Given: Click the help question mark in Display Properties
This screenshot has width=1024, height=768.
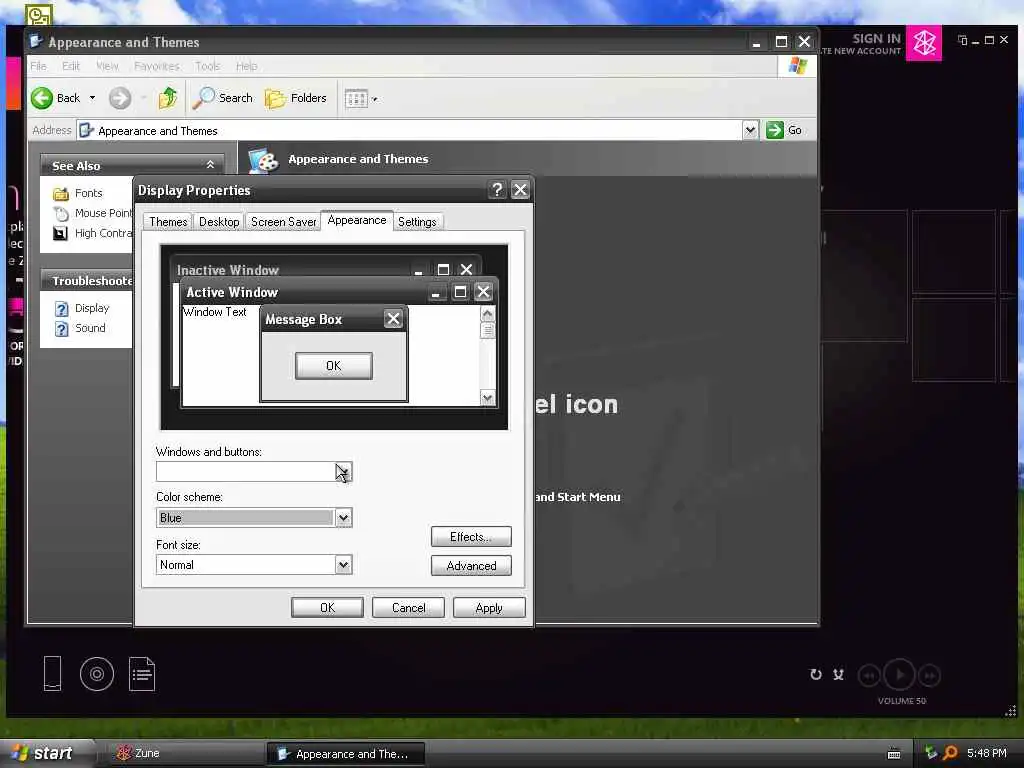Looking at the screenshot, I should pyautogui.click(x=498, y=189).
